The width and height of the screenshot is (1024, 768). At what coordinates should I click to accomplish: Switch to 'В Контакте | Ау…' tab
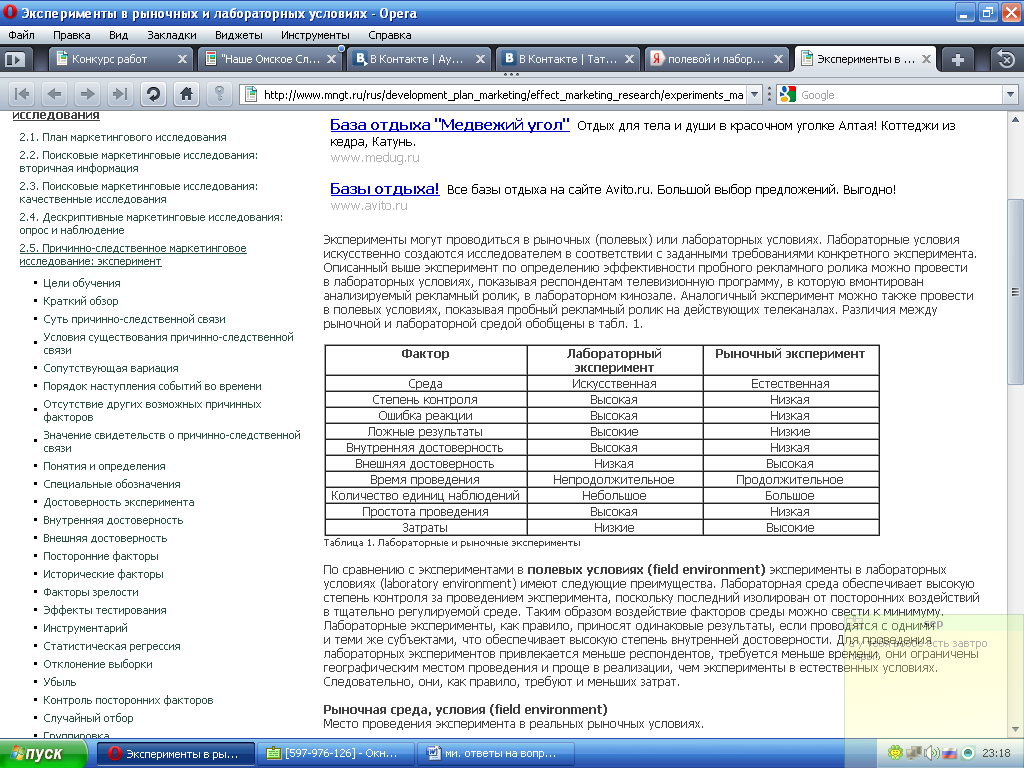(419, 59)
